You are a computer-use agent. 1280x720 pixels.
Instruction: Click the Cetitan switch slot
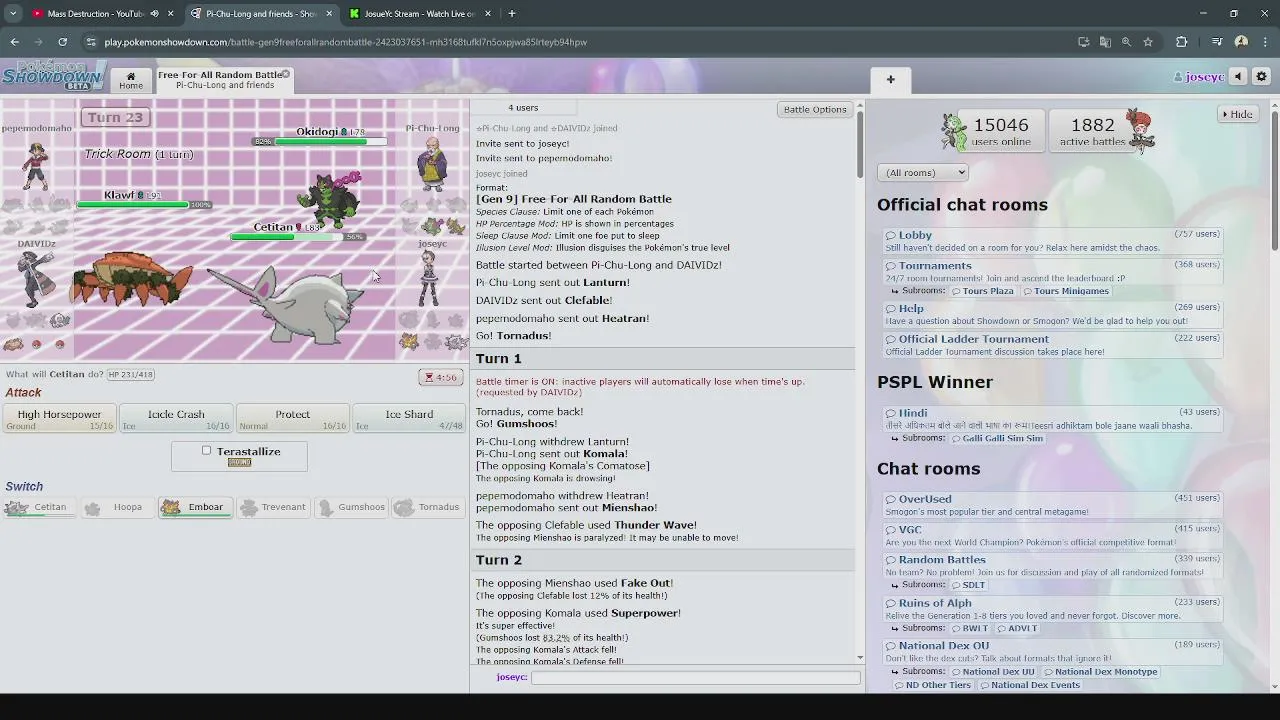(x=39, y=507)
